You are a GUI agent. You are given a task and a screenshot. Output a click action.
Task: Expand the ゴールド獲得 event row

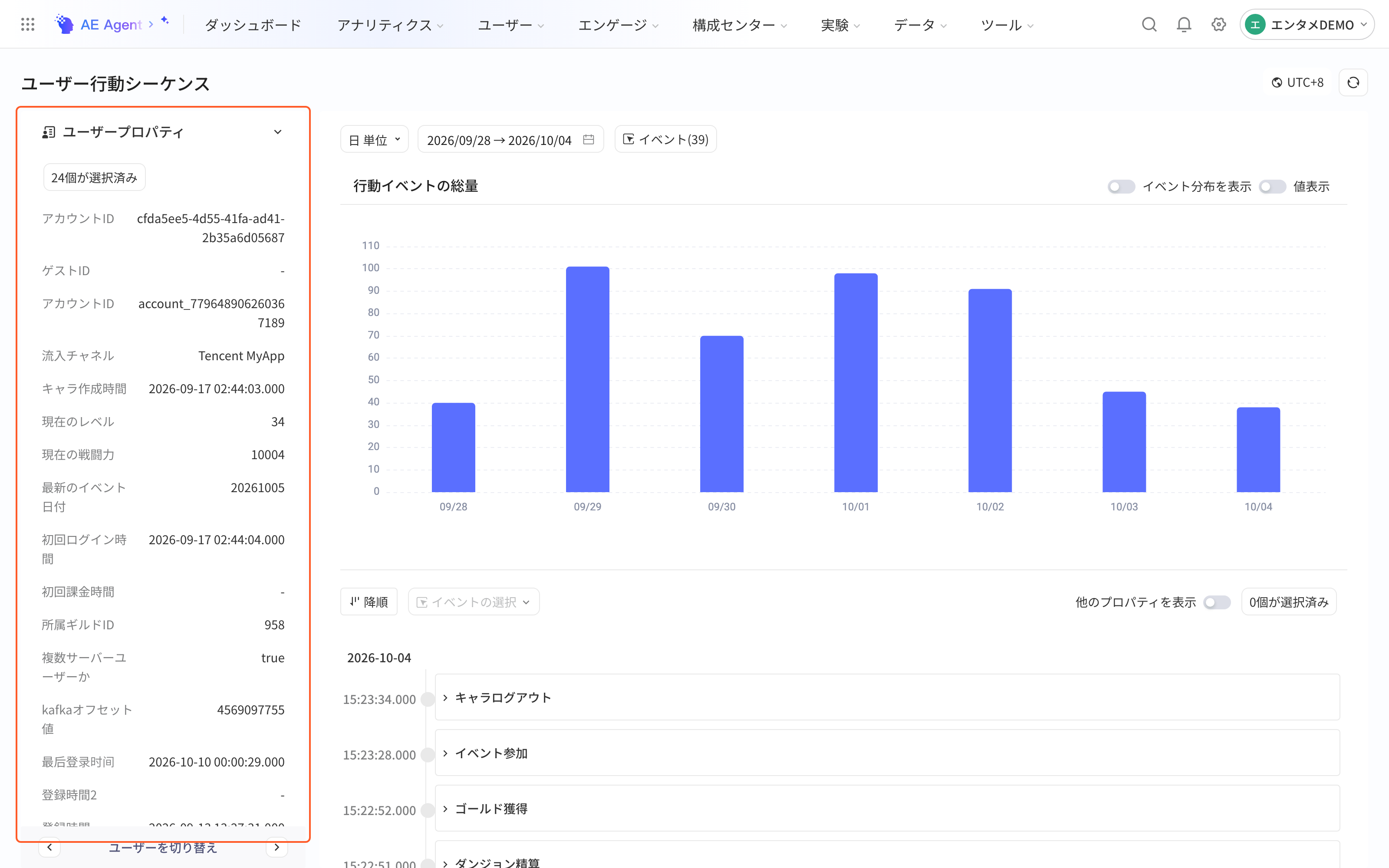click(887, 808)
